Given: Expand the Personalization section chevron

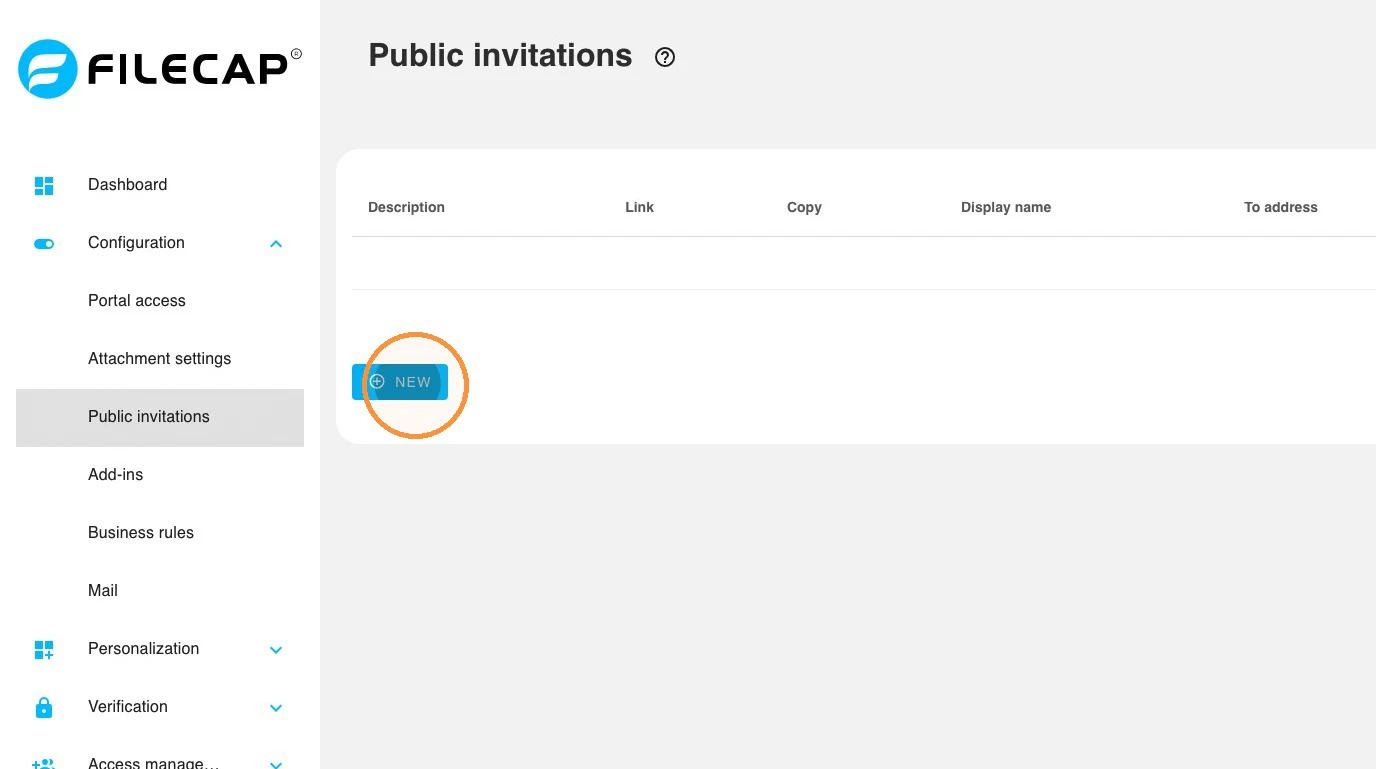Looking at the screenshot, I should 276,650.
